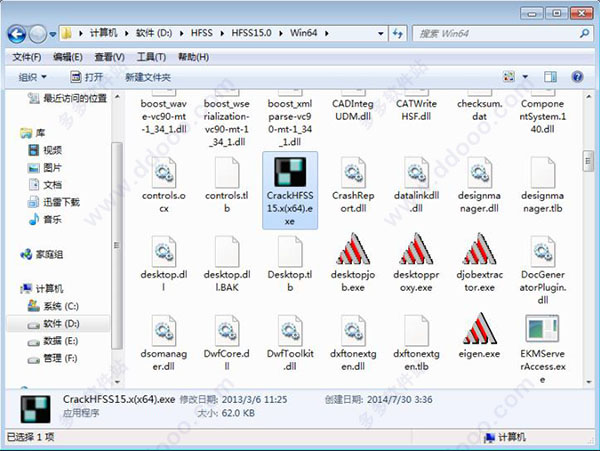The width and height of the screenshot is (600, 451).
Task: Select the controls.ocx file icon
Action: pos(164,173)
